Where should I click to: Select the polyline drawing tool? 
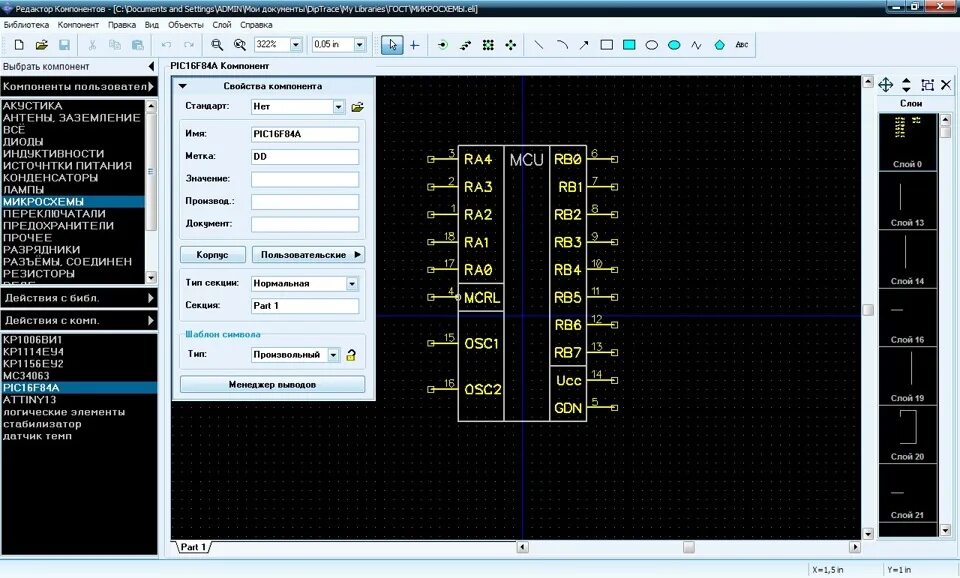[x=697, y=45]
